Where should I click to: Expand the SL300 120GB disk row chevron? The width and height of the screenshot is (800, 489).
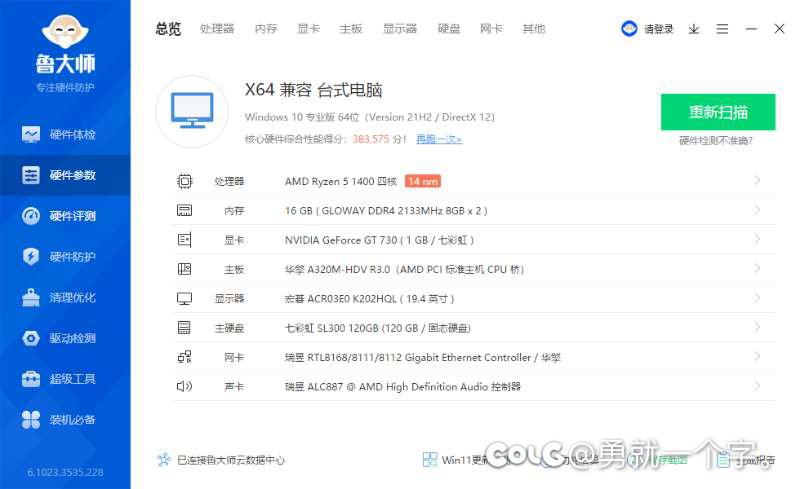[x=757, y=327]
